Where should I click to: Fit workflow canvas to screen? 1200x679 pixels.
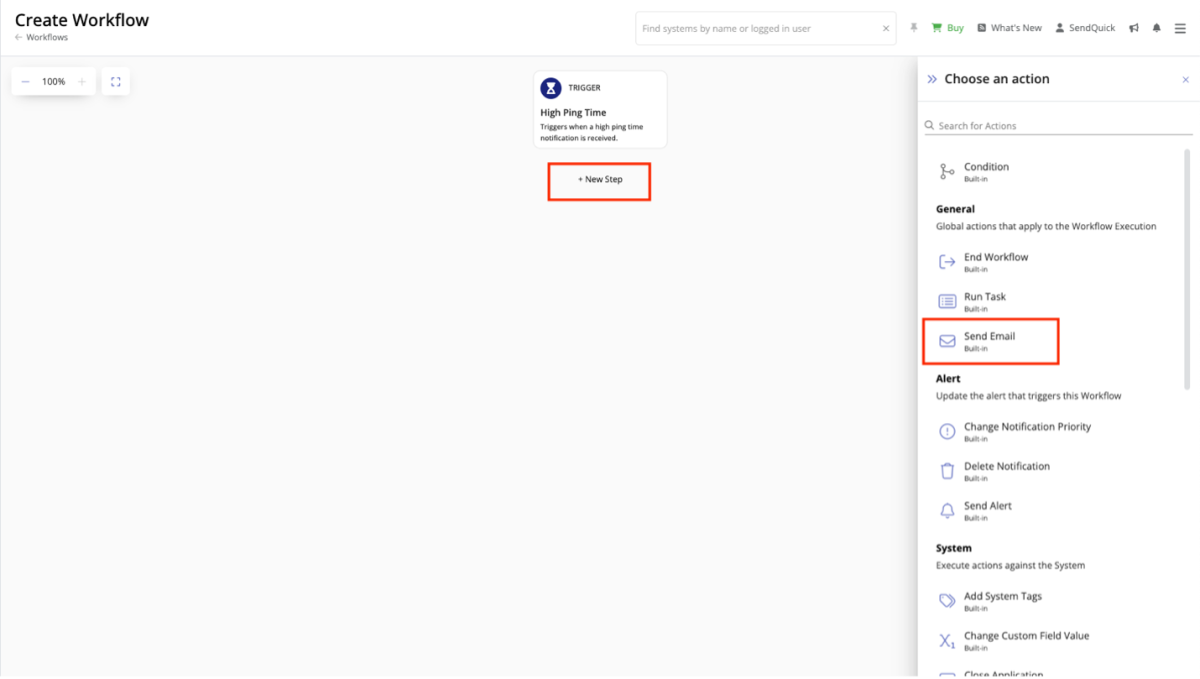pos(116,82)
